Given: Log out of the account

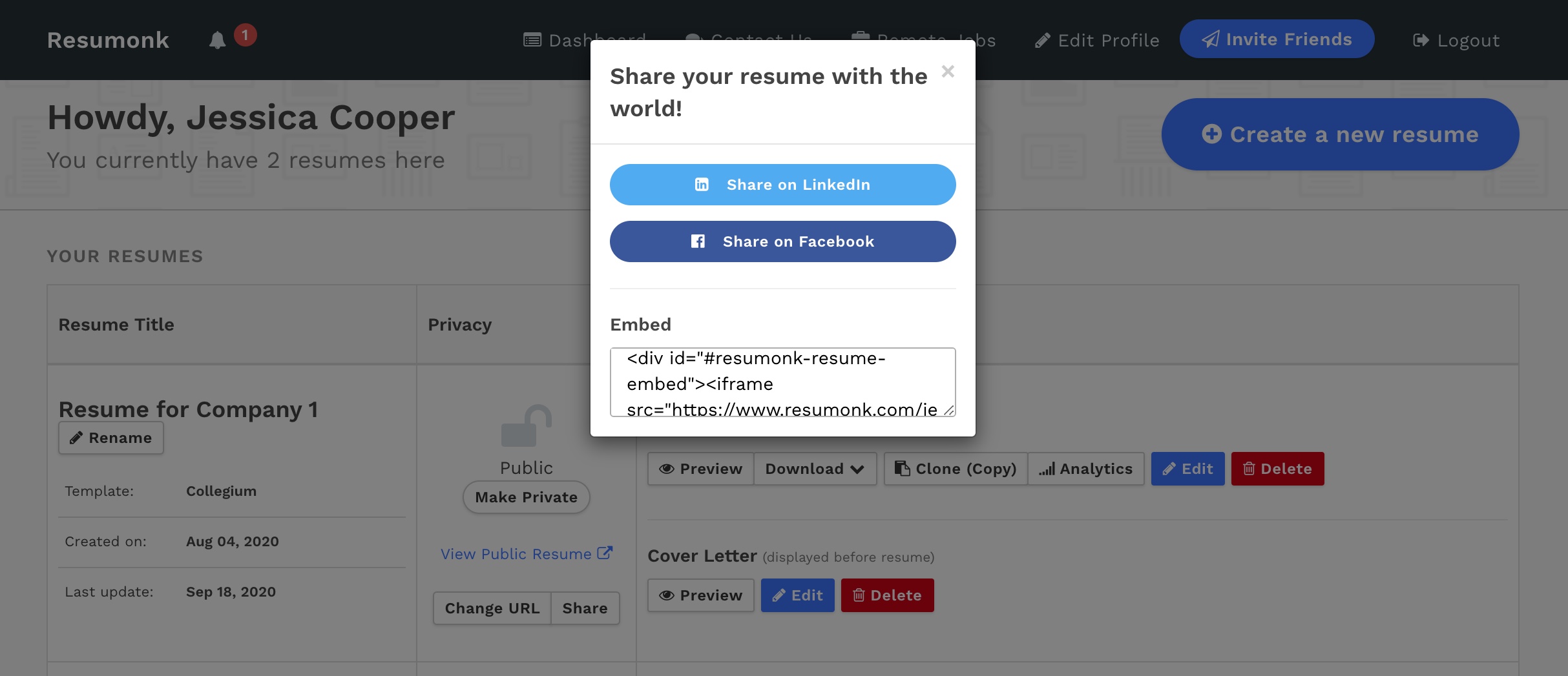Looking at the screenshot, I should pos(1456,40).
